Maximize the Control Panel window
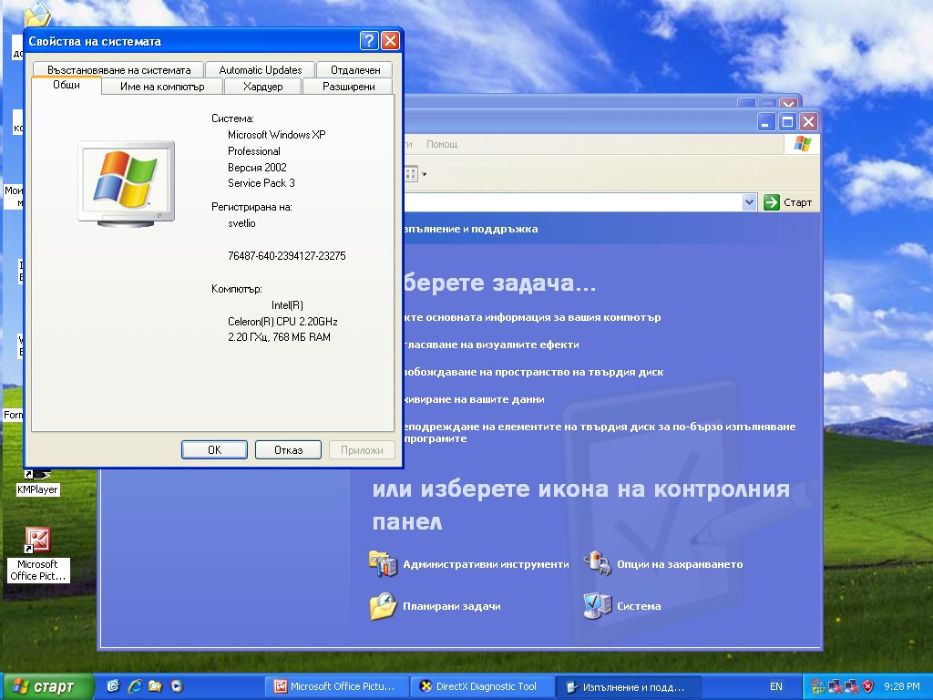933x700 pixels. tap(787, 122)
